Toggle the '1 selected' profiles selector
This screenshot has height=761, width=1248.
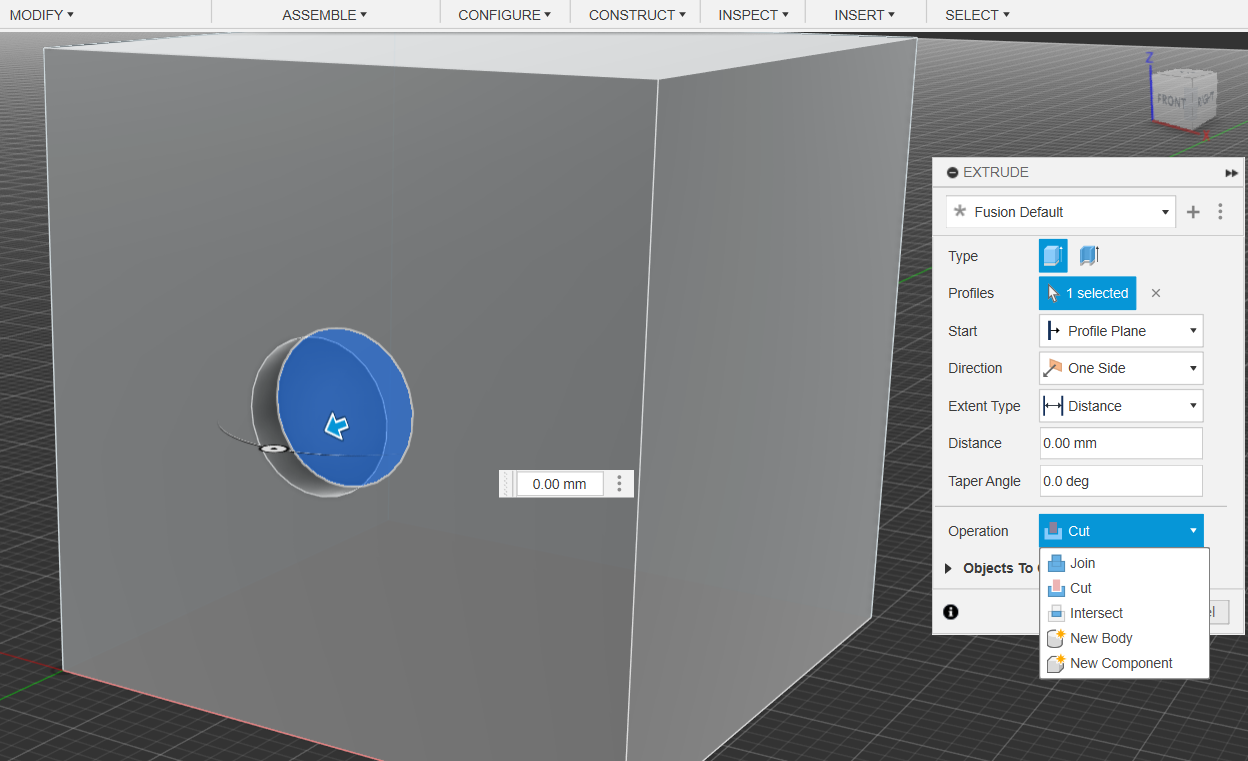[x=1087, y=293]
